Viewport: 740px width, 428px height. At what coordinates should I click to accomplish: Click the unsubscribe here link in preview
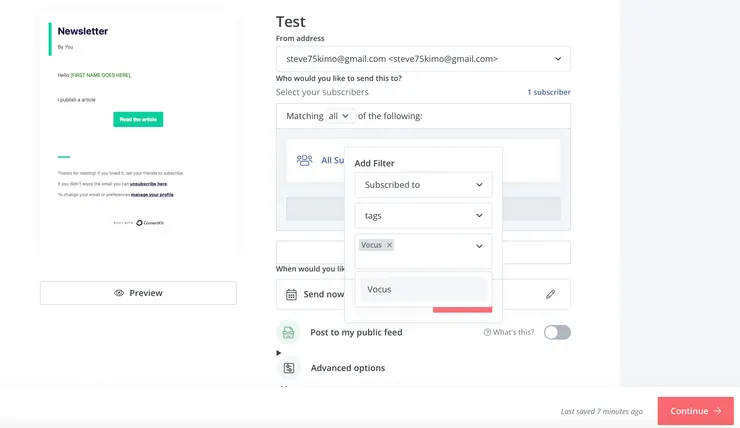coord(148,184)
